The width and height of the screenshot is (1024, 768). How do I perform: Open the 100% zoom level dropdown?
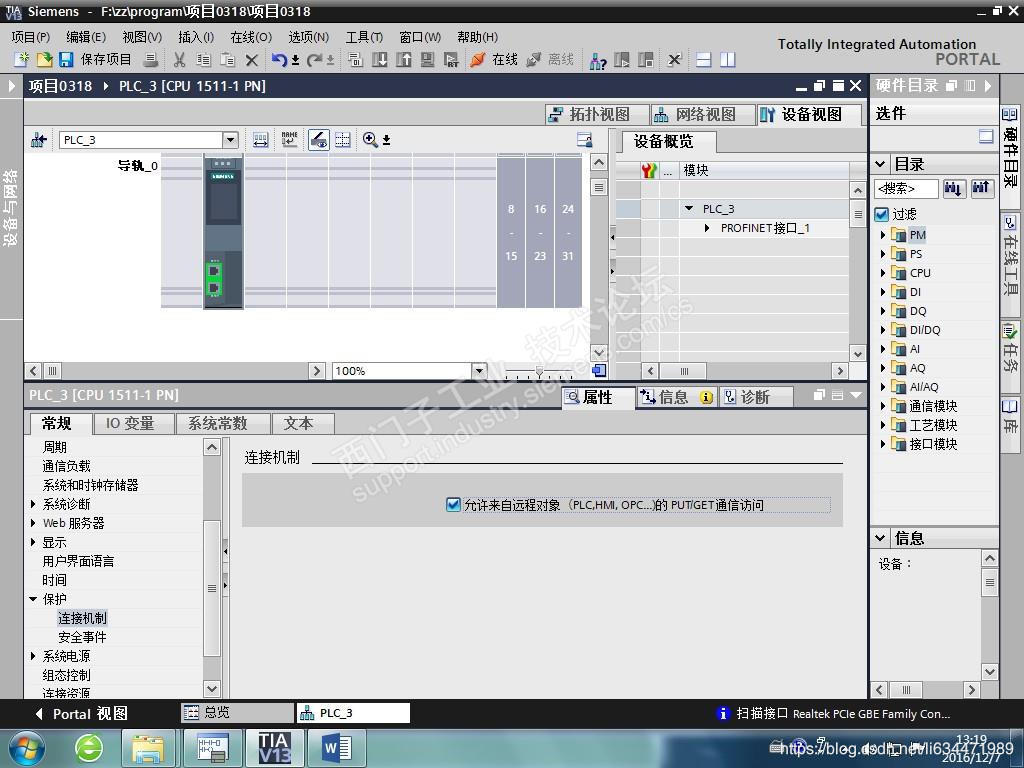point(479,371)
